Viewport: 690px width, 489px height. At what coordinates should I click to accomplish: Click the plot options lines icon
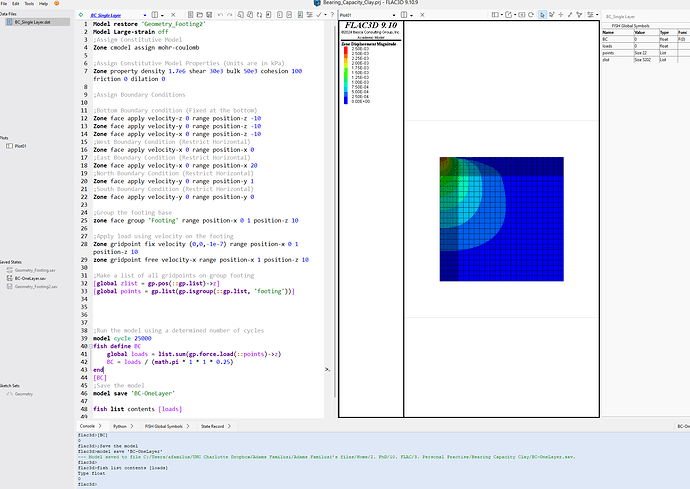(591, 15)
